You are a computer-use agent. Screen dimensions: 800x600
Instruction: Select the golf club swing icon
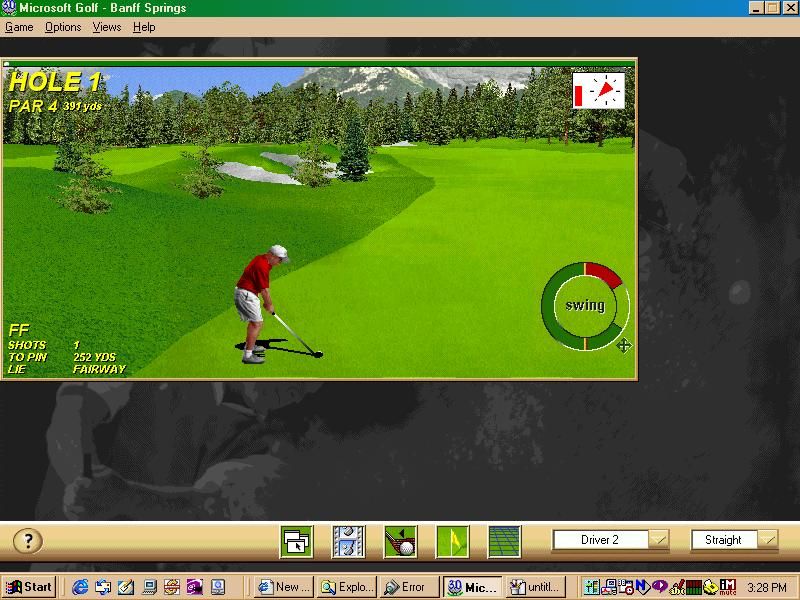399,539
